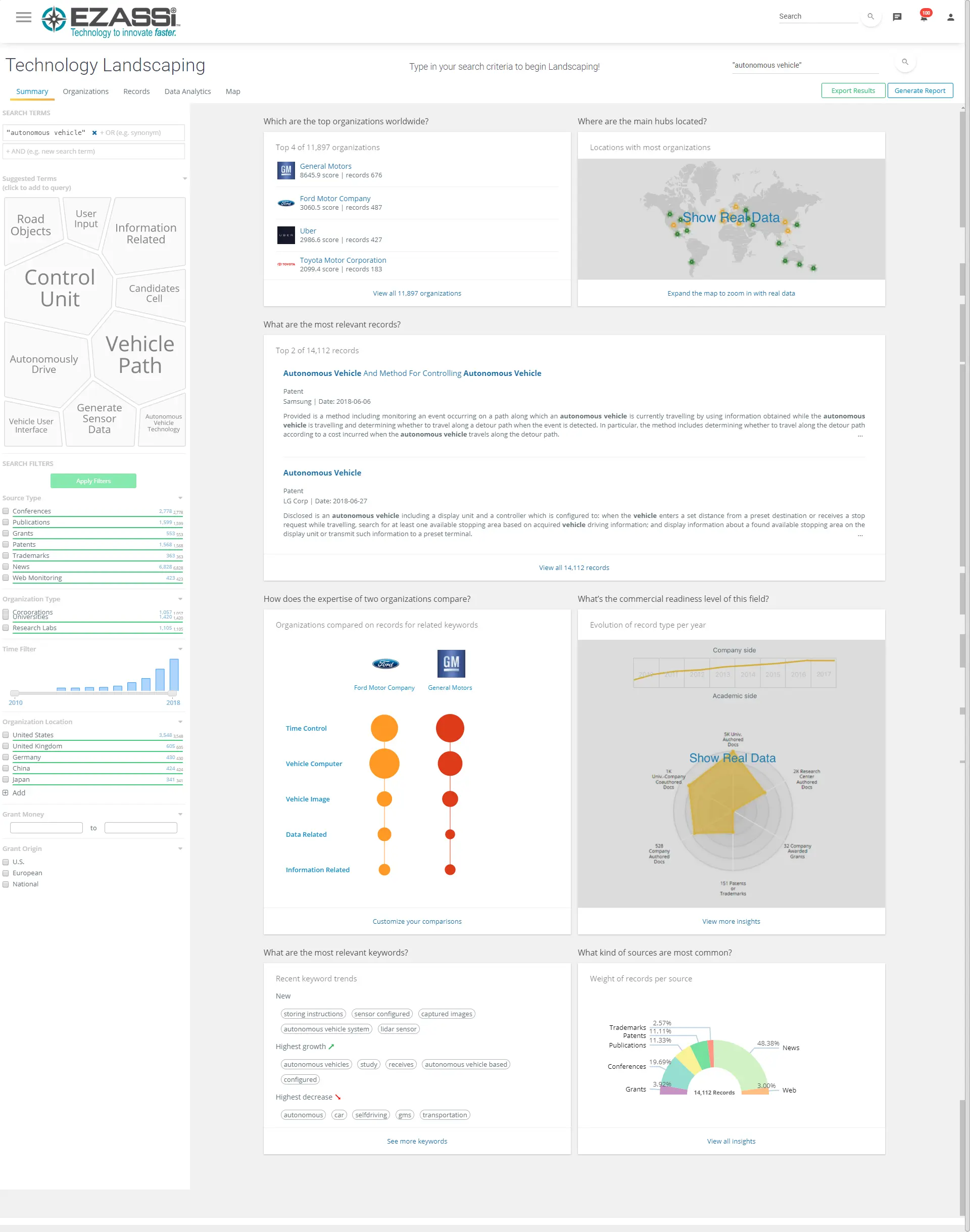Image resolution: width=970 pixels, height=1232 pixels.
Task: Open the Map tab
Action: (x=233, y=91)
